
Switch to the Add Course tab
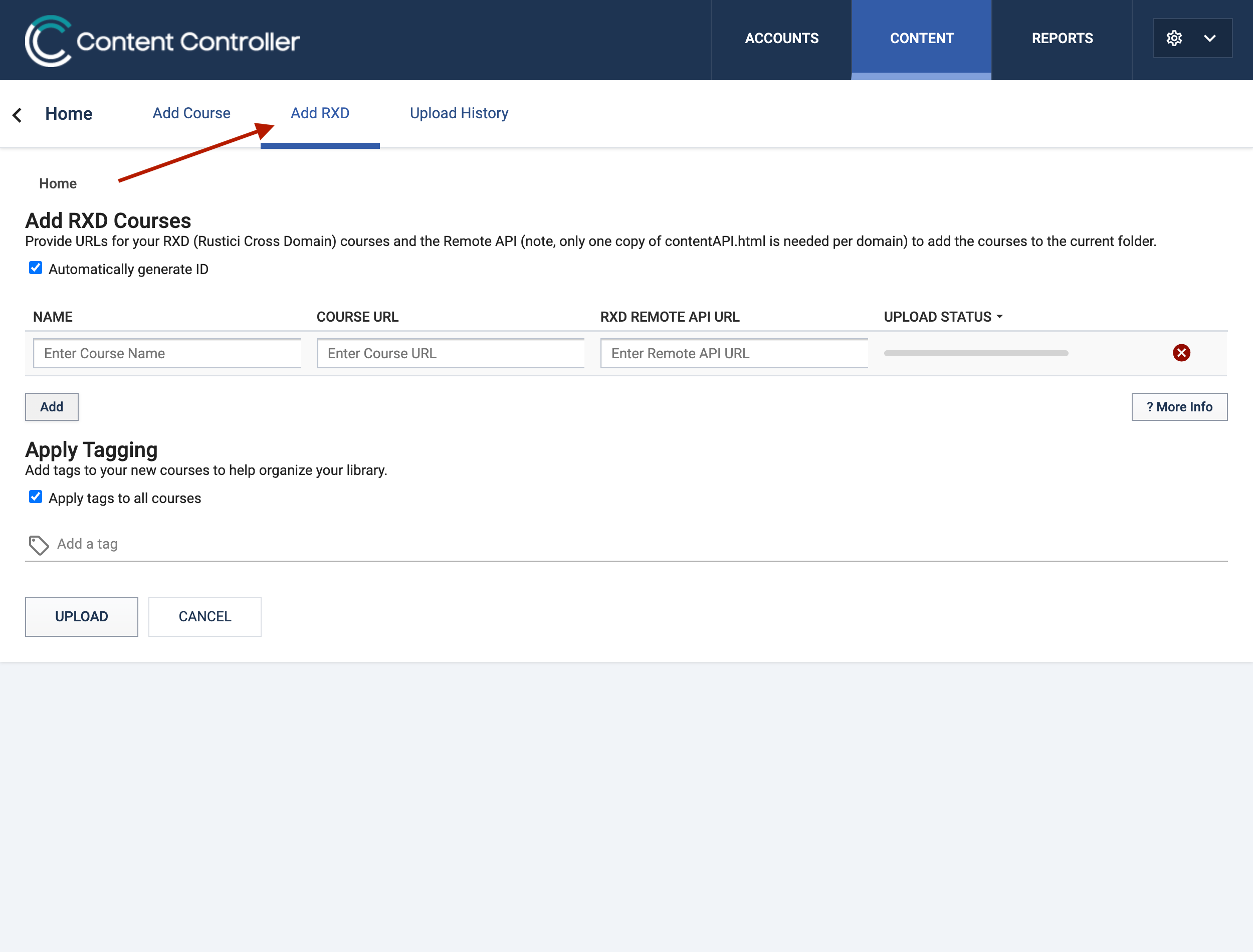191,113
